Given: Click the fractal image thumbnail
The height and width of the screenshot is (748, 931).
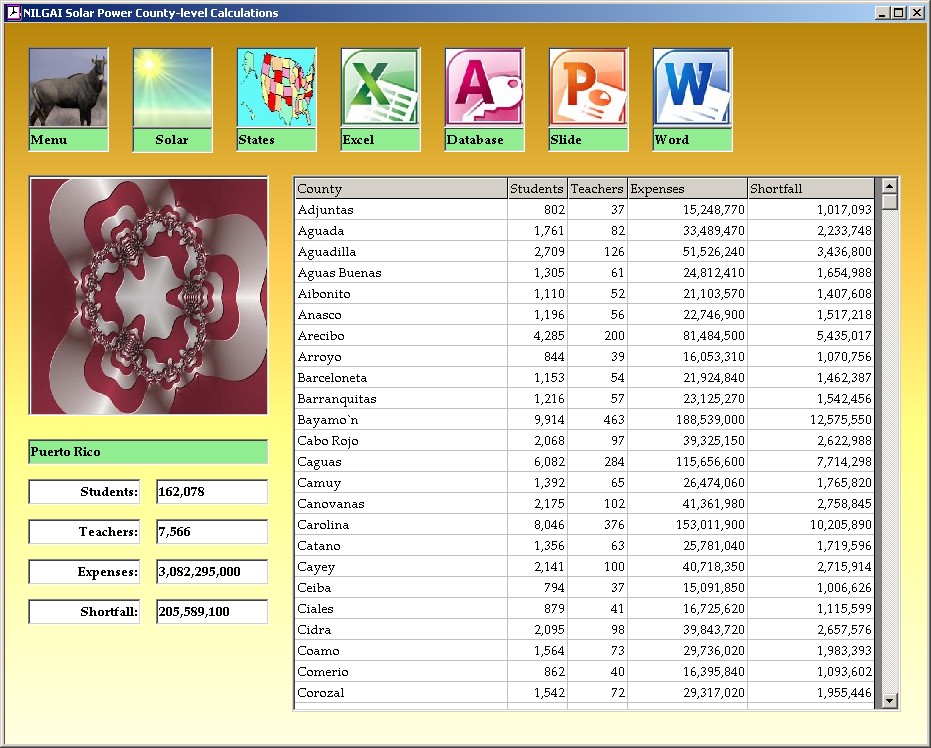Looking at the screenshot, I should (149, 296).
